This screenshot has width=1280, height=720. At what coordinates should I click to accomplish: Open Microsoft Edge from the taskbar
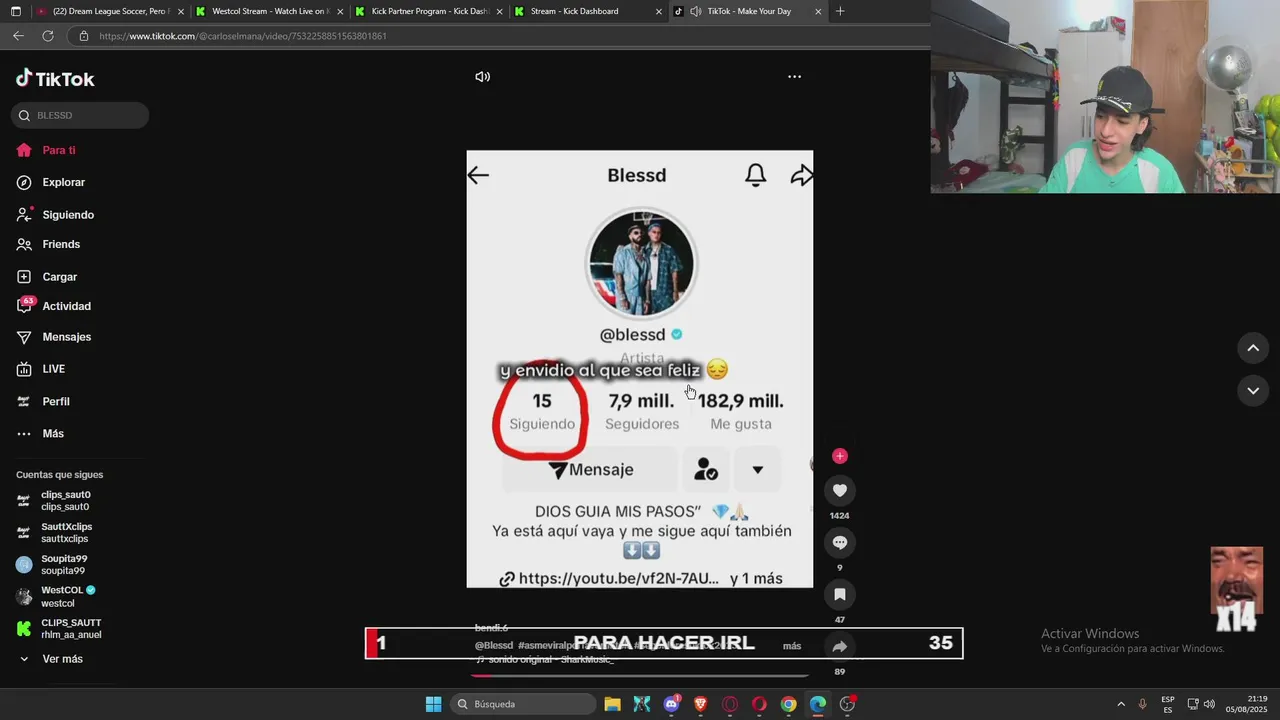click(x=818, y=704)
